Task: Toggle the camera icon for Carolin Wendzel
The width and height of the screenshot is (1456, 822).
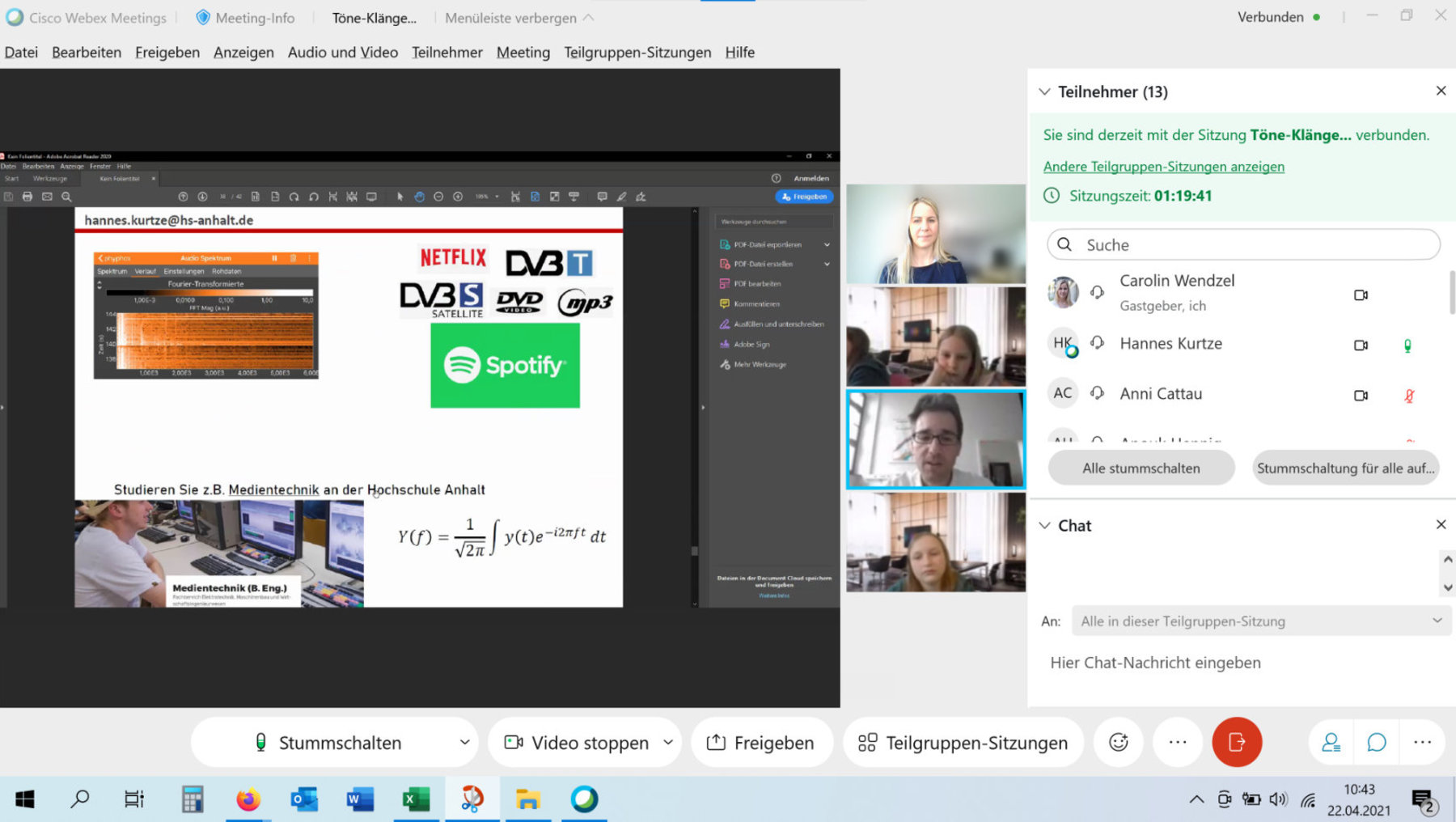Action: 1361,295
